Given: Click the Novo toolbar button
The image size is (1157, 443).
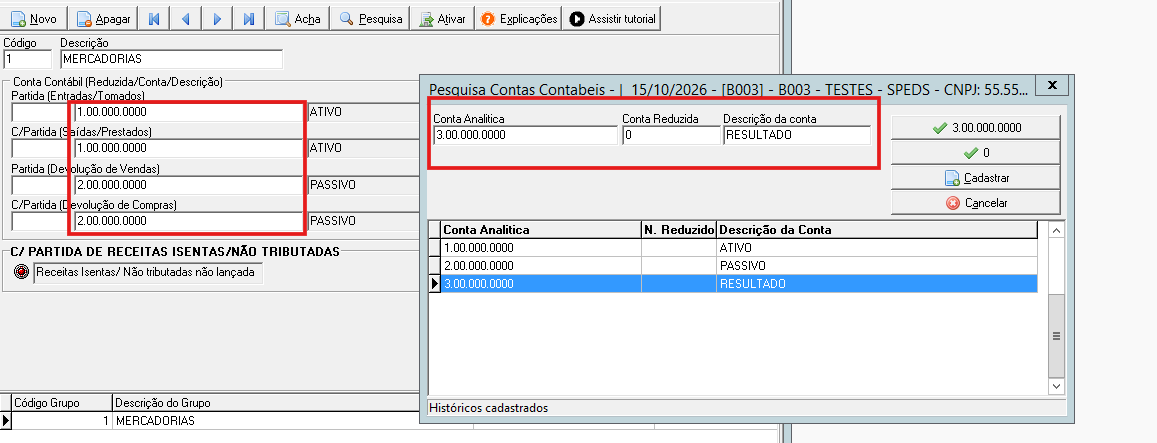Looking at the screenshot, I should point(34,18).
